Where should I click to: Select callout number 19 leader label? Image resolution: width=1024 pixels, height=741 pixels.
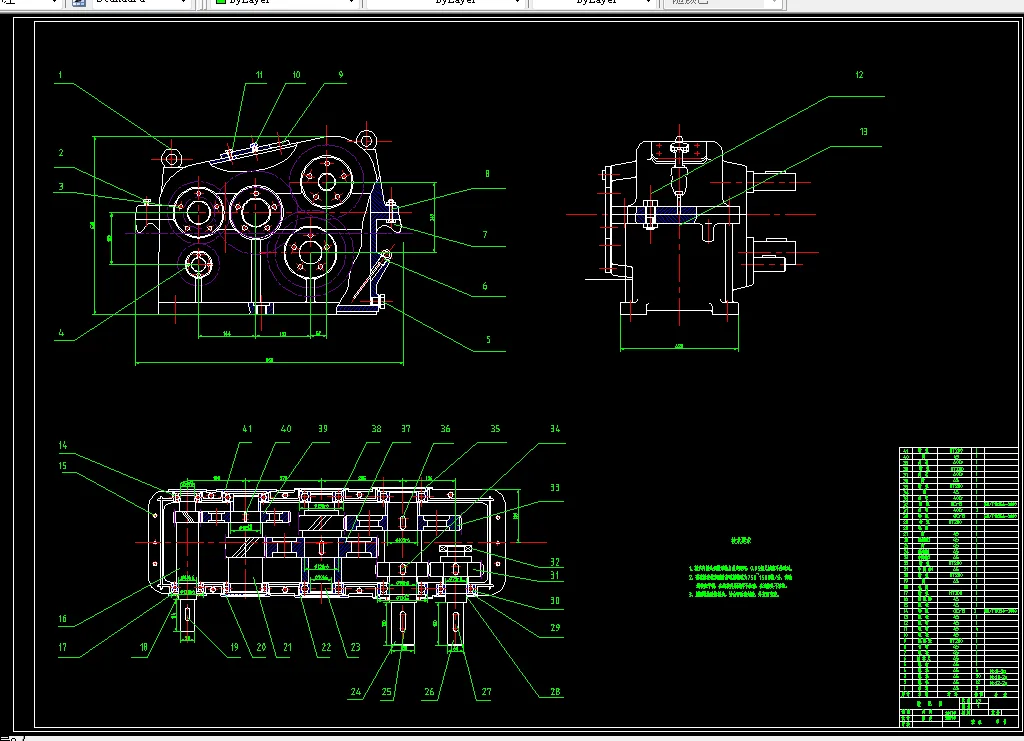(234, 648)
